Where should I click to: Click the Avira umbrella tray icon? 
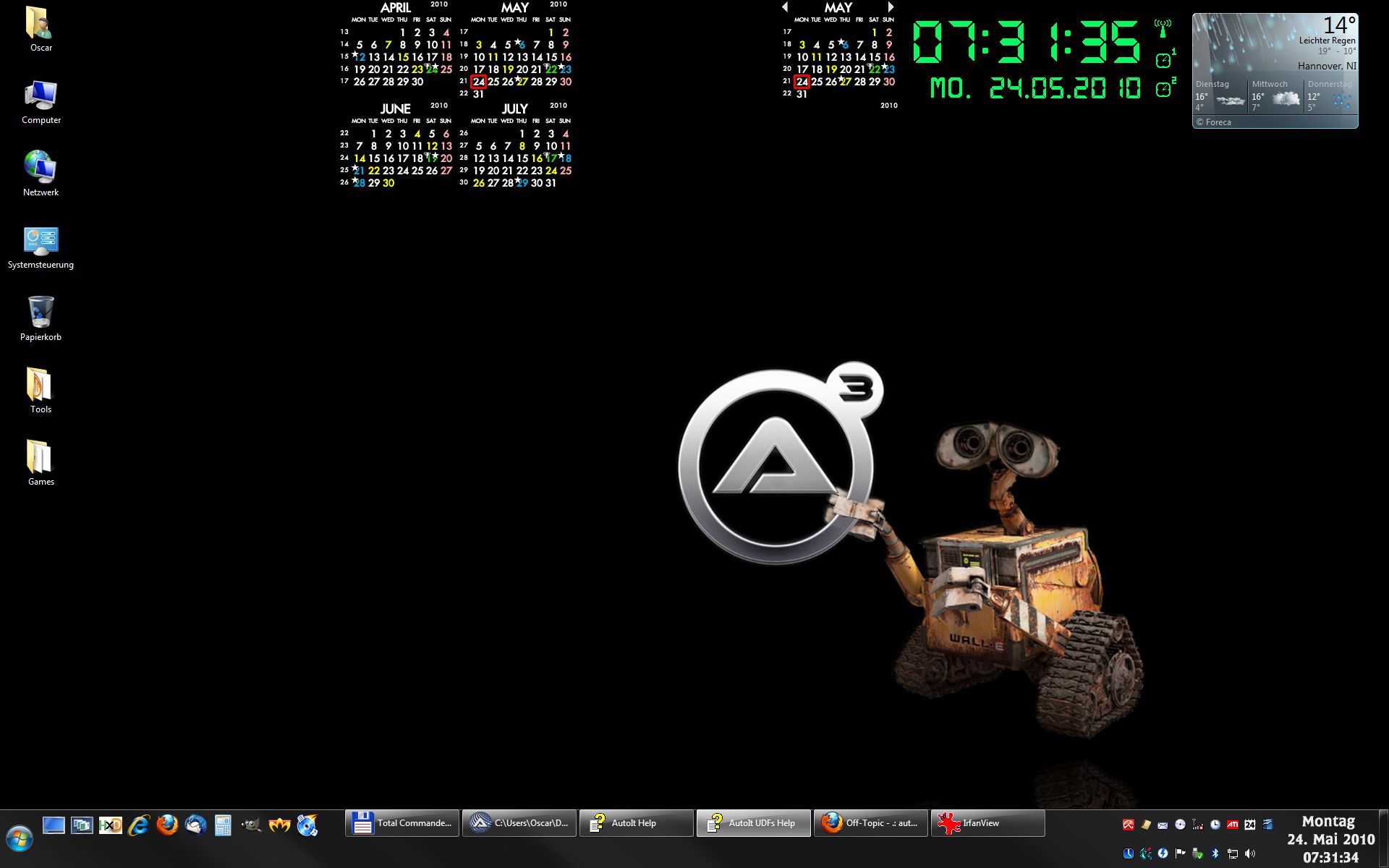point(1128,825)
